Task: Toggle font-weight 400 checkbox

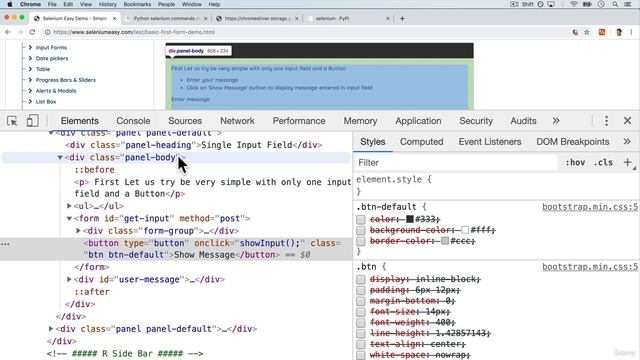Action: [360, 323]
